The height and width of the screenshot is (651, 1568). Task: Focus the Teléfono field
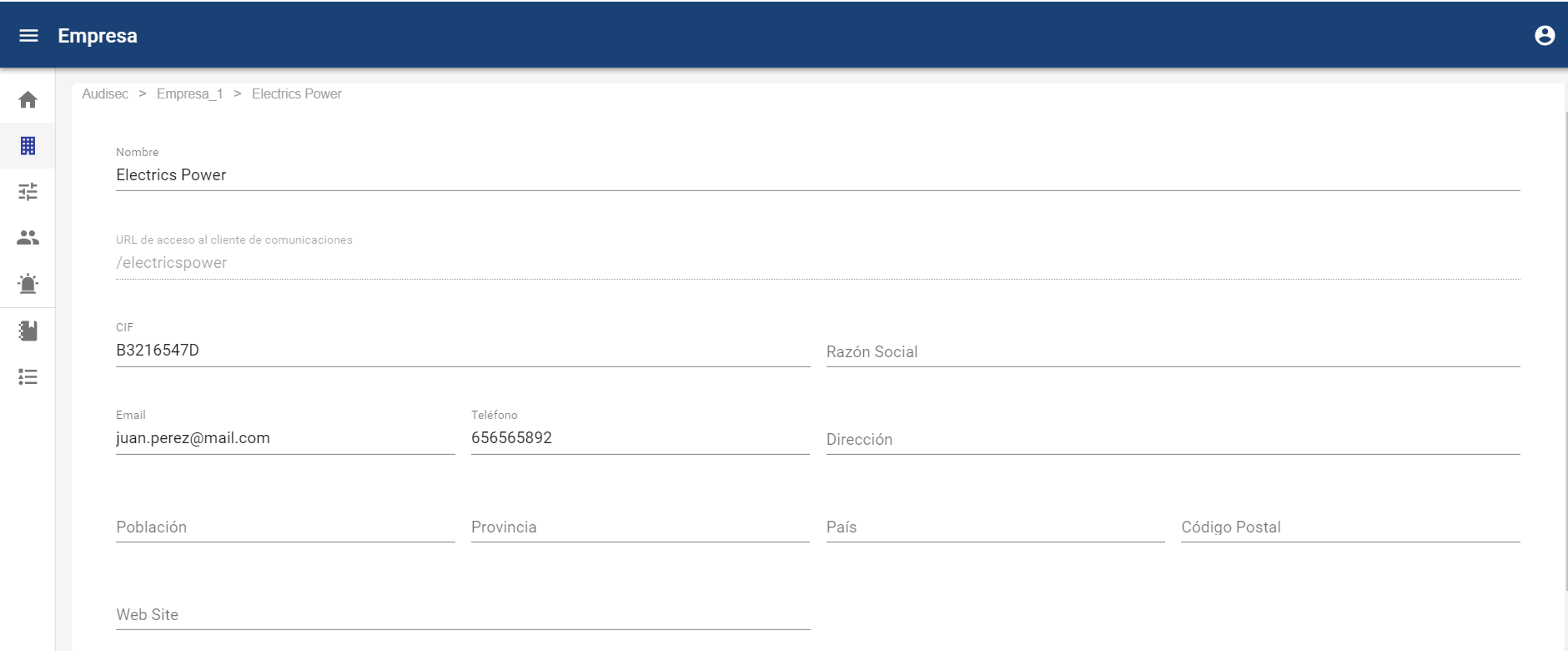(x=640, y=438)
